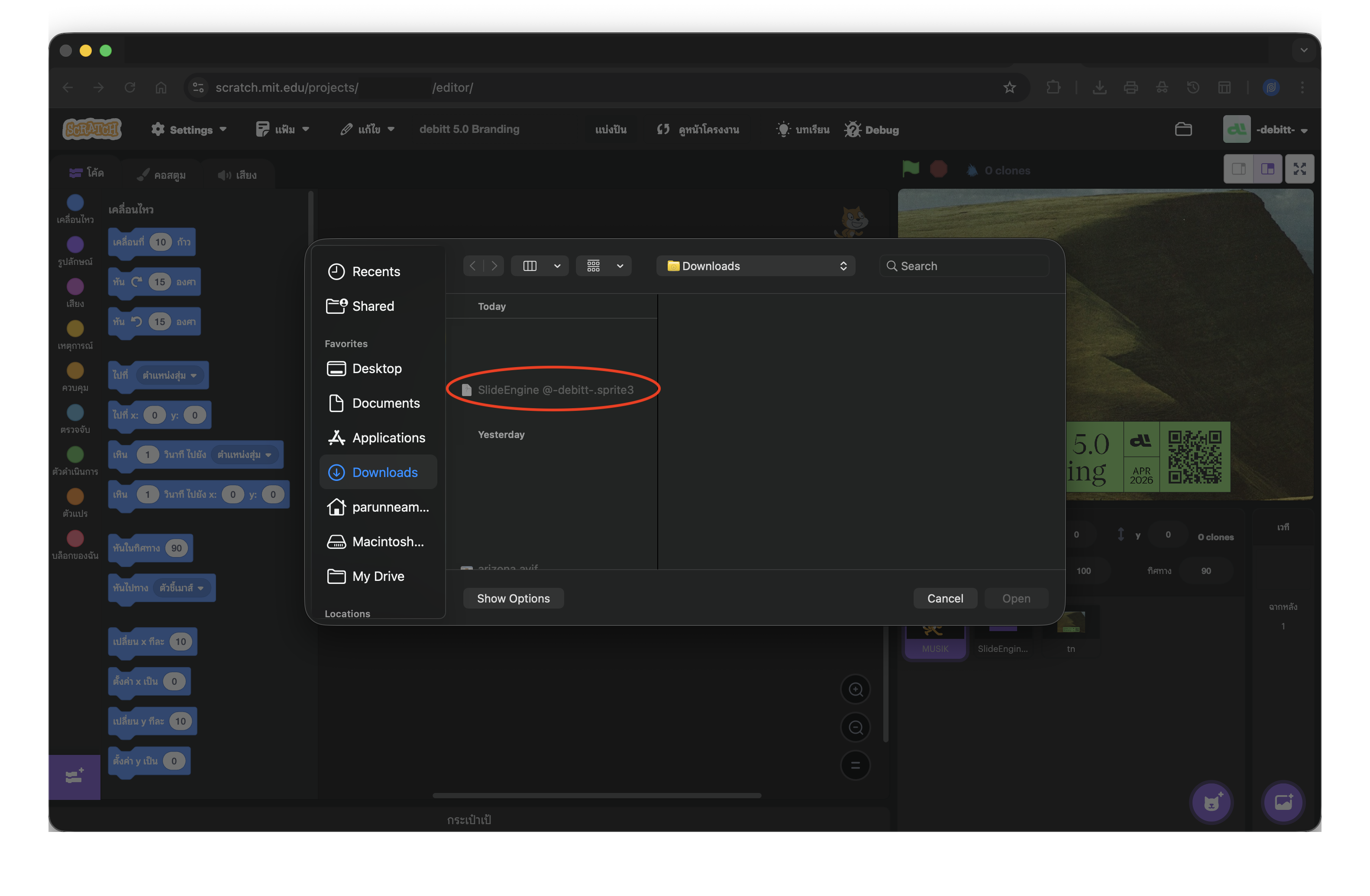Switch to large stage layout
Viewport: 1370px width, 896px height.
point(1267,169)
